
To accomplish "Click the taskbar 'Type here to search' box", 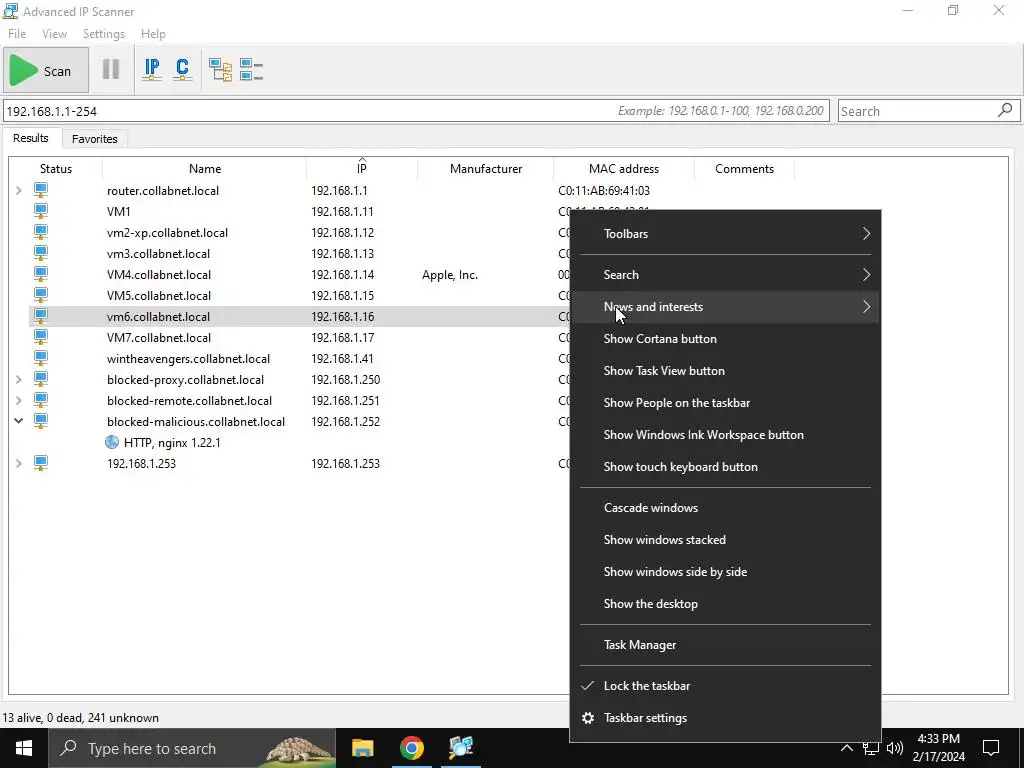I will tap(193, 748).
